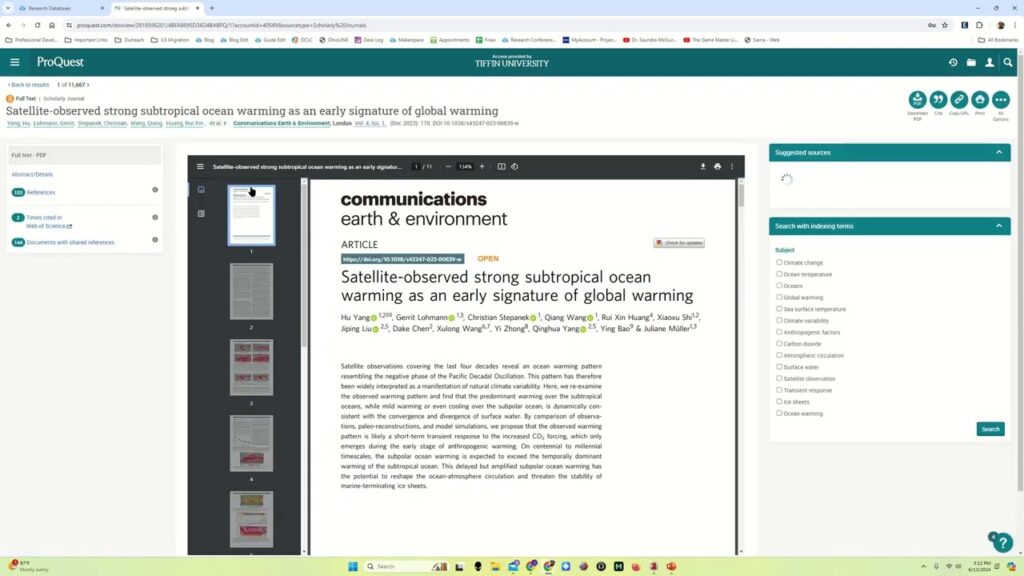This screenshot has height=576, width=1024.
Task: Click info icon beside References
Action: tap(155, 190)
